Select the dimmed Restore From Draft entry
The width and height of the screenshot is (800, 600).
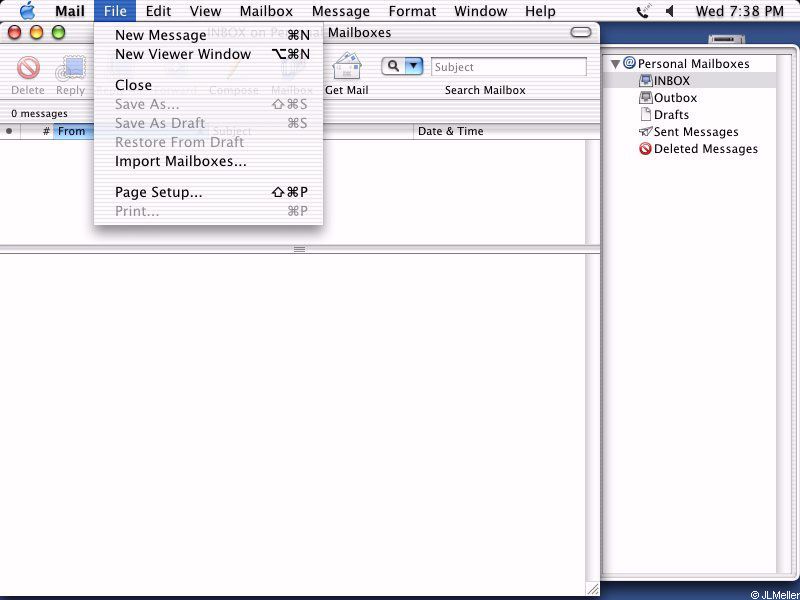tap(209, 142)
